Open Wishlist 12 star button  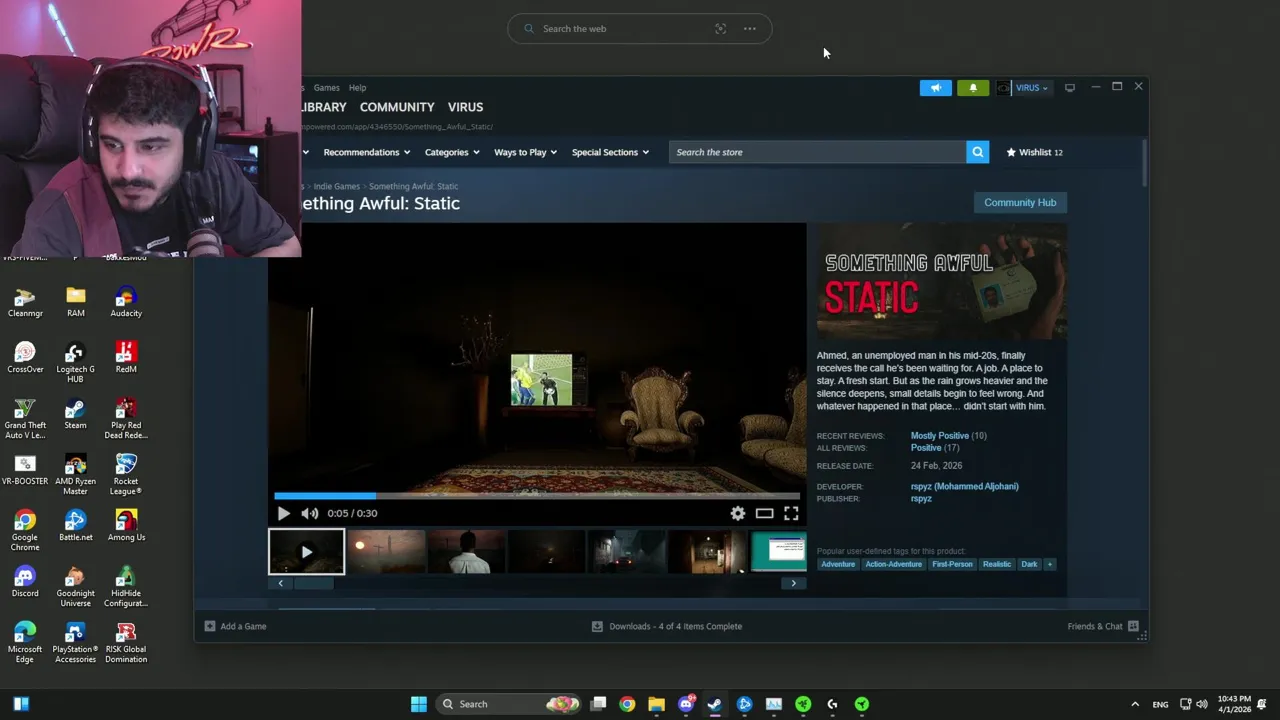(1035, 152)
